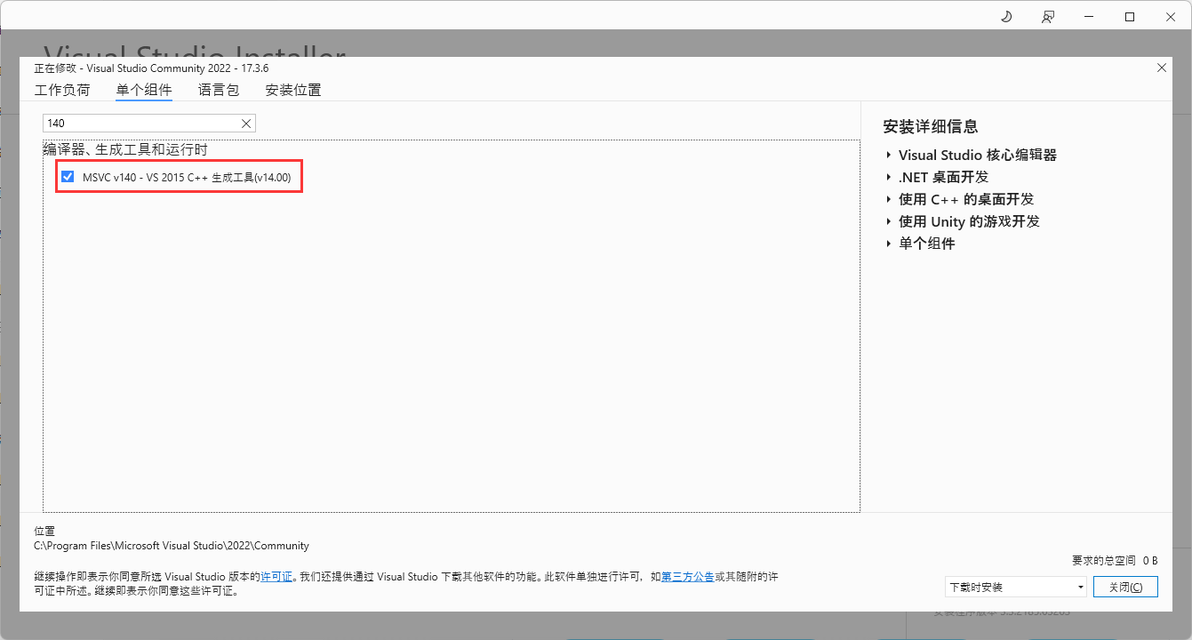The height and width of the screenshot is (640, 1192).
Task: Open the 第三方公告 link
Action: (687, 577)
